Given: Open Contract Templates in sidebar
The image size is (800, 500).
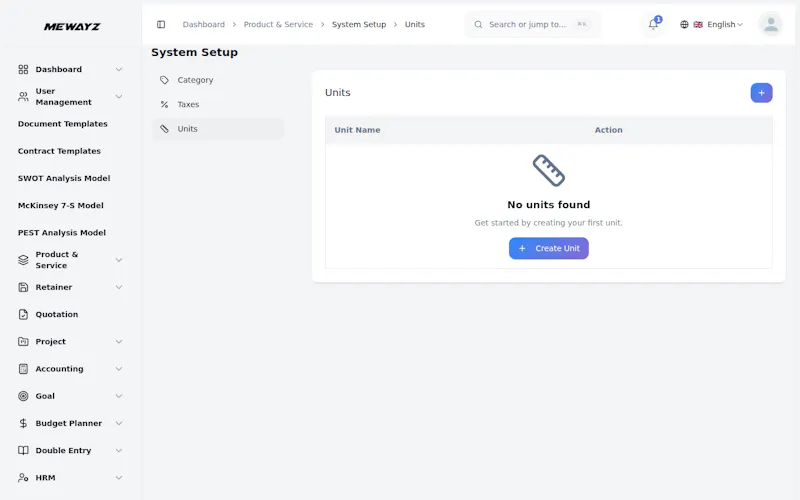Looking at the screenshot, I should coord(59,151).
